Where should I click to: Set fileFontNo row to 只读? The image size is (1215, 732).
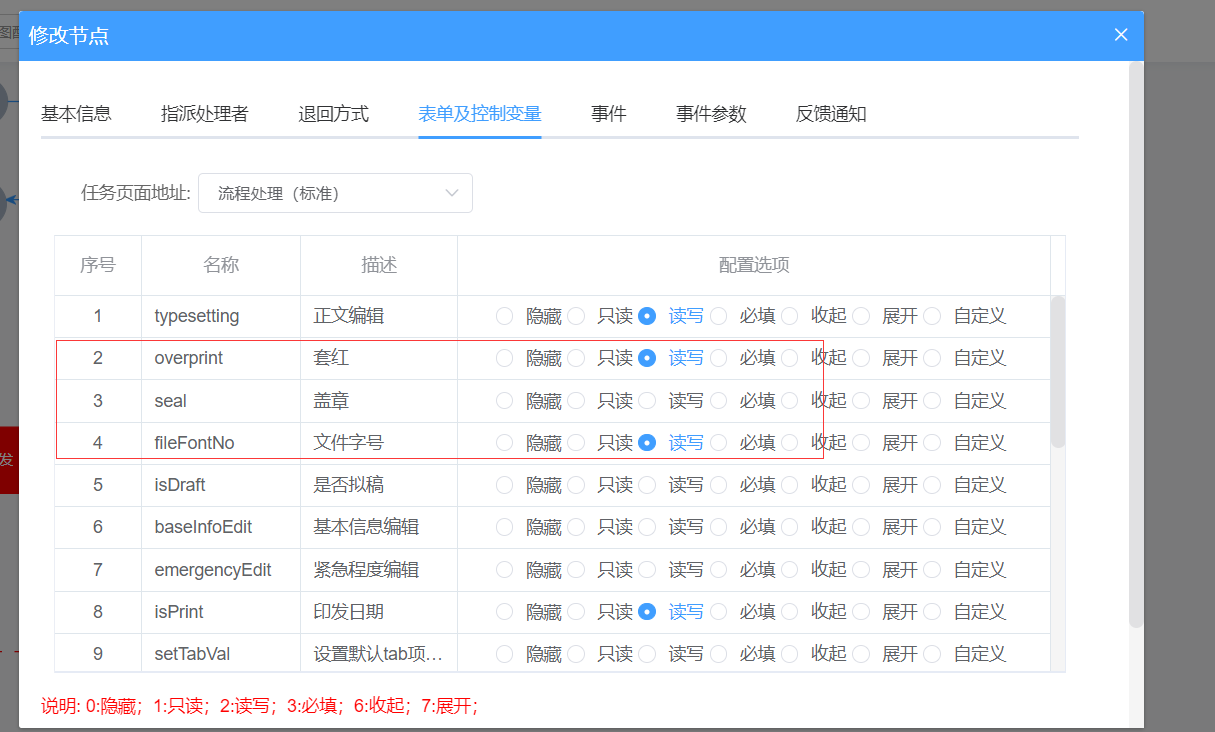(x=576, y=442)
